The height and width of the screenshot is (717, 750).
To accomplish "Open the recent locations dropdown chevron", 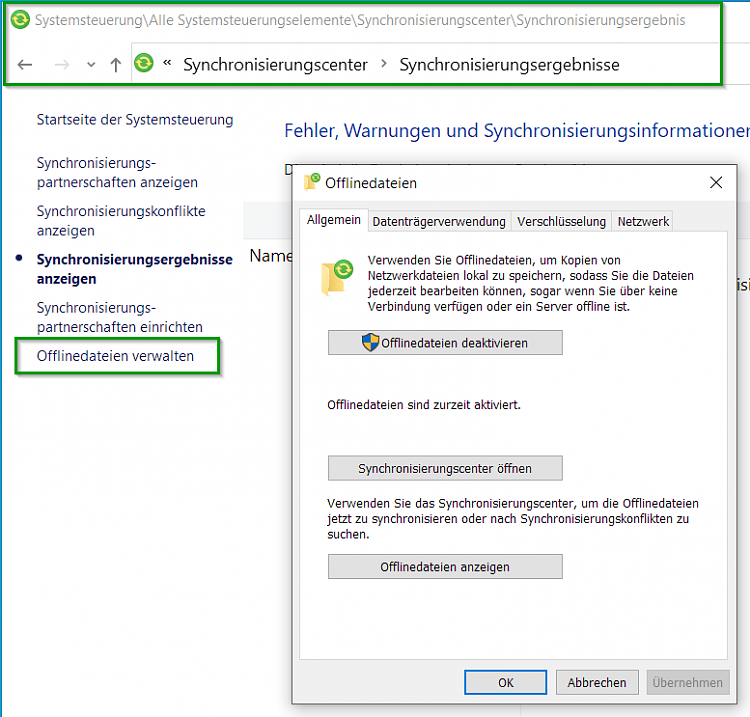I will [x=91, y=65].
